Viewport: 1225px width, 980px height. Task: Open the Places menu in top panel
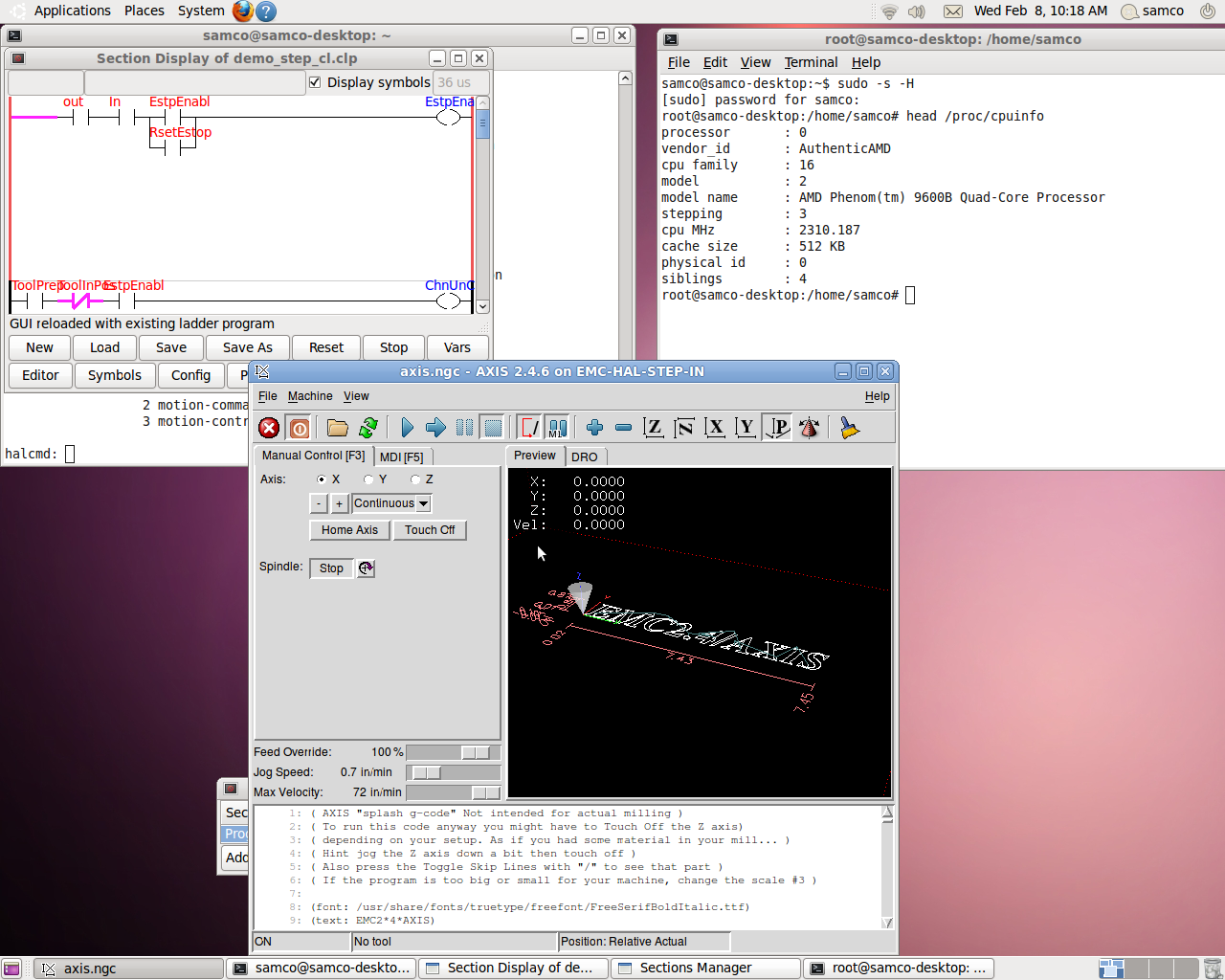[x=145, y=11]
